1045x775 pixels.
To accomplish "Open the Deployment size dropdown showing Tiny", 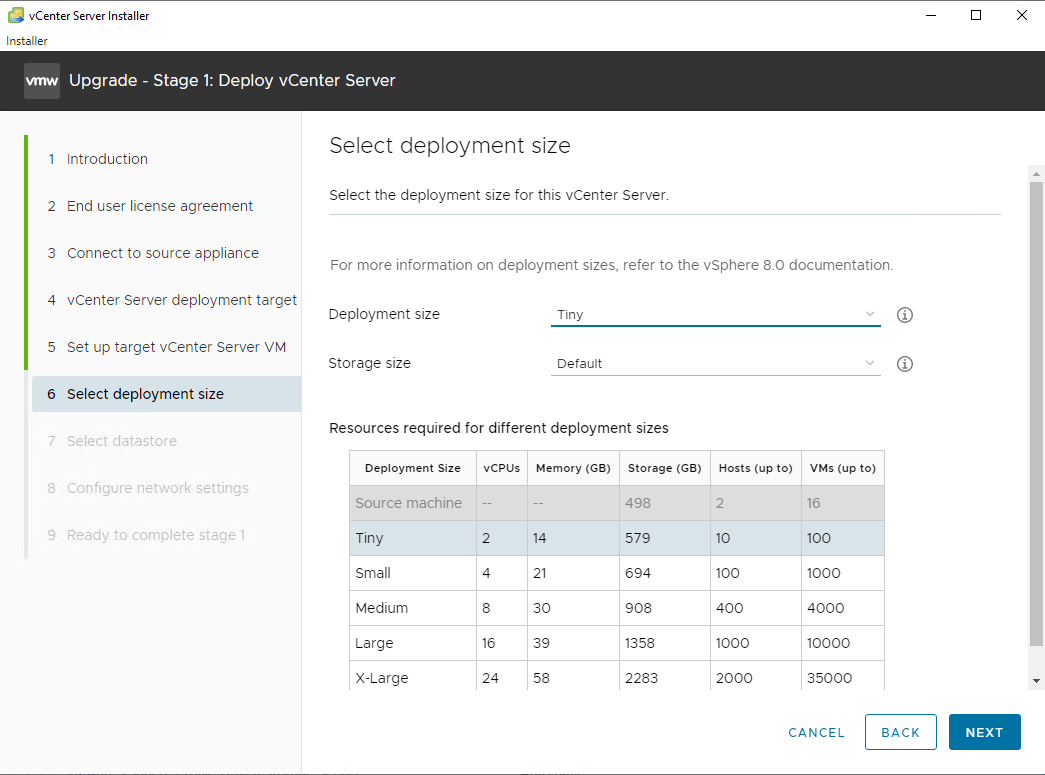I will [715, 315].
